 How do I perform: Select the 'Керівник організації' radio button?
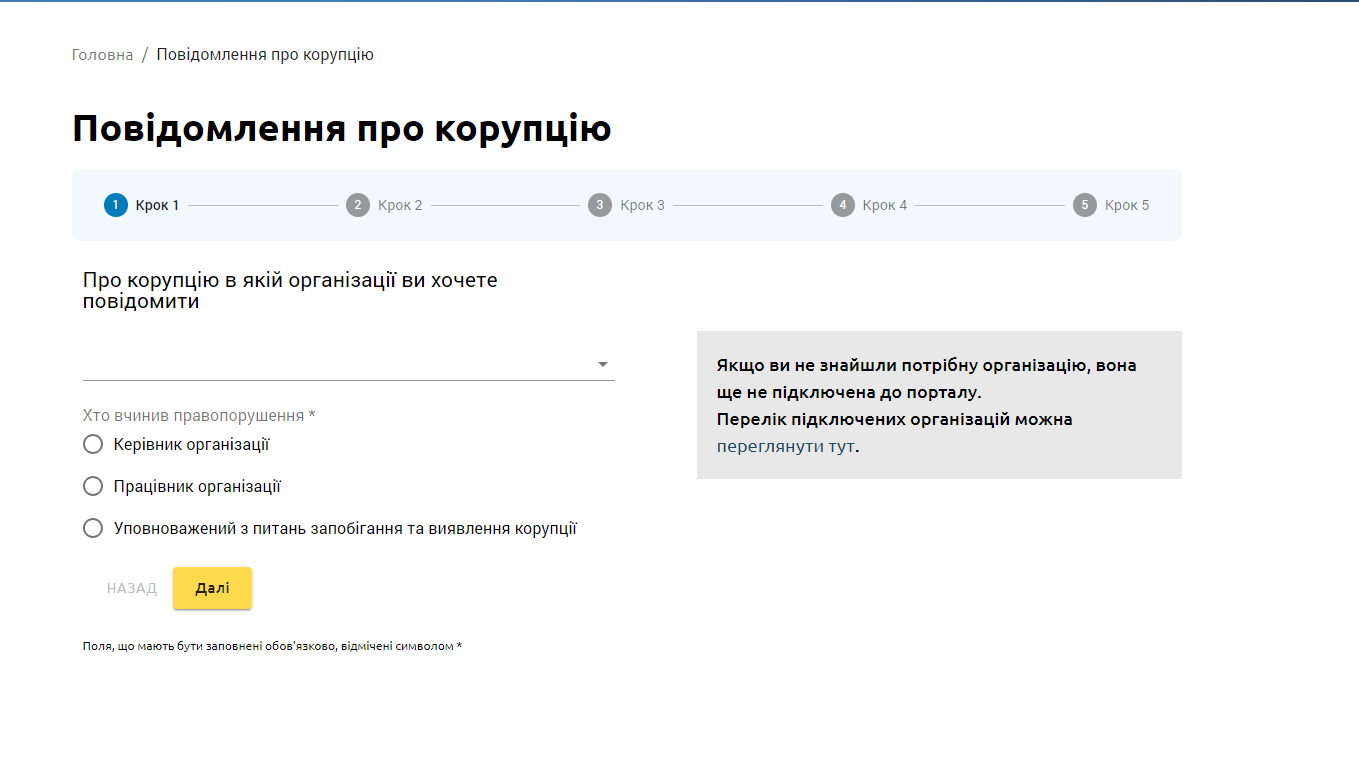click(93, 444)
